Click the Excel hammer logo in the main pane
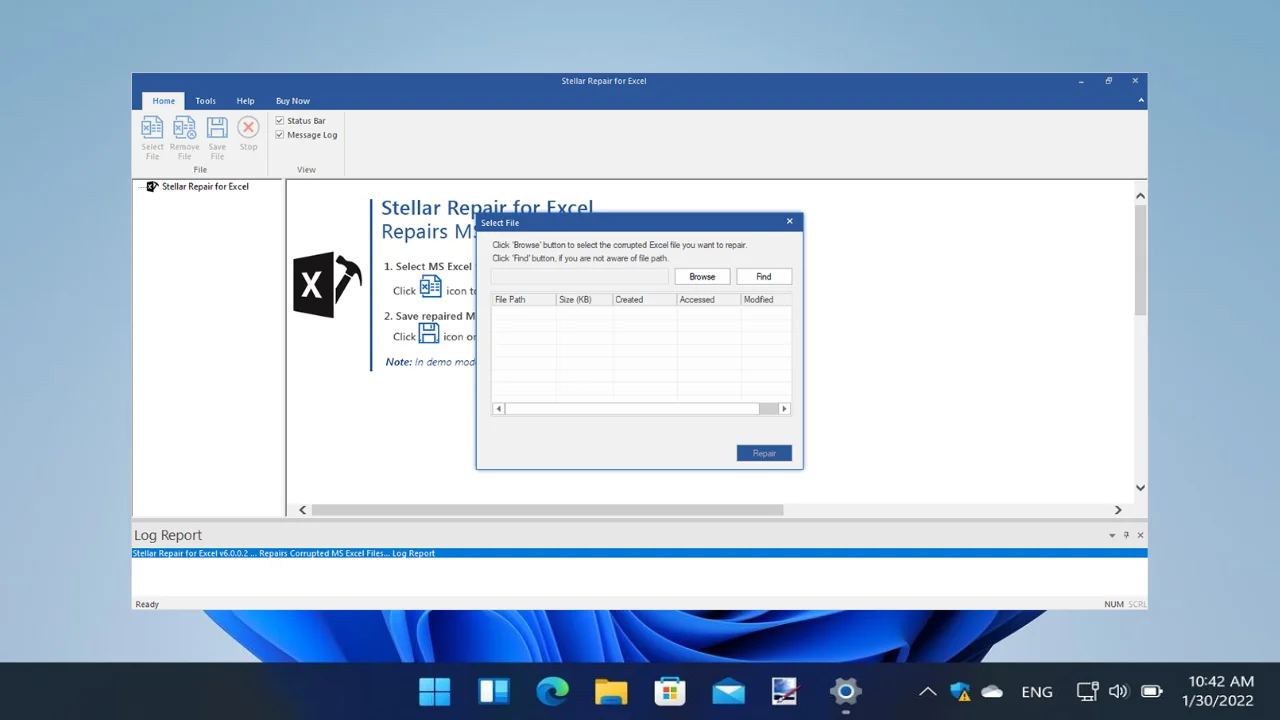The image size is (1280, 720). (x=327, y=285)
